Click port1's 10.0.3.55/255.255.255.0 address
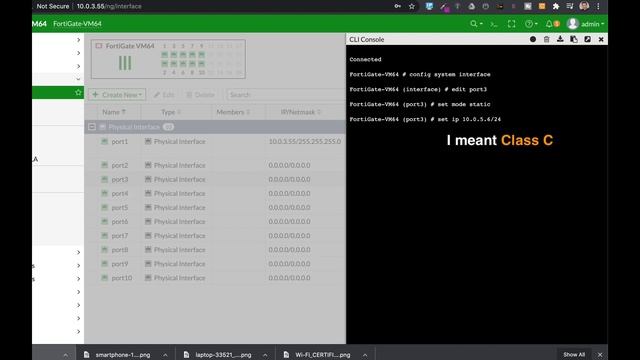The width and height of the screenshot is (640, 360). click(x=304, y=141)
